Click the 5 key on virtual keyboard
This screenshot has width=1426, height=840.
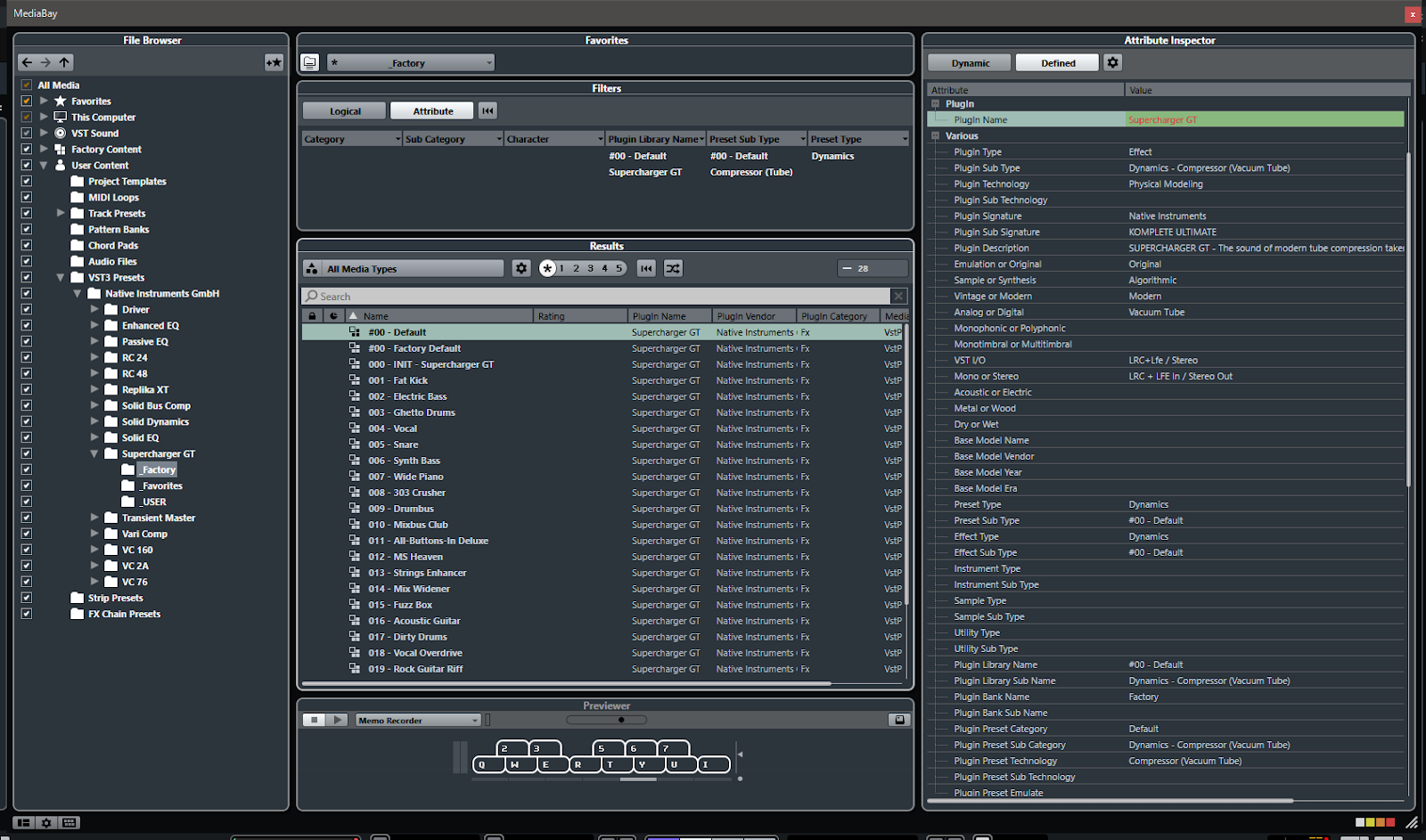[x=609, y=748]
